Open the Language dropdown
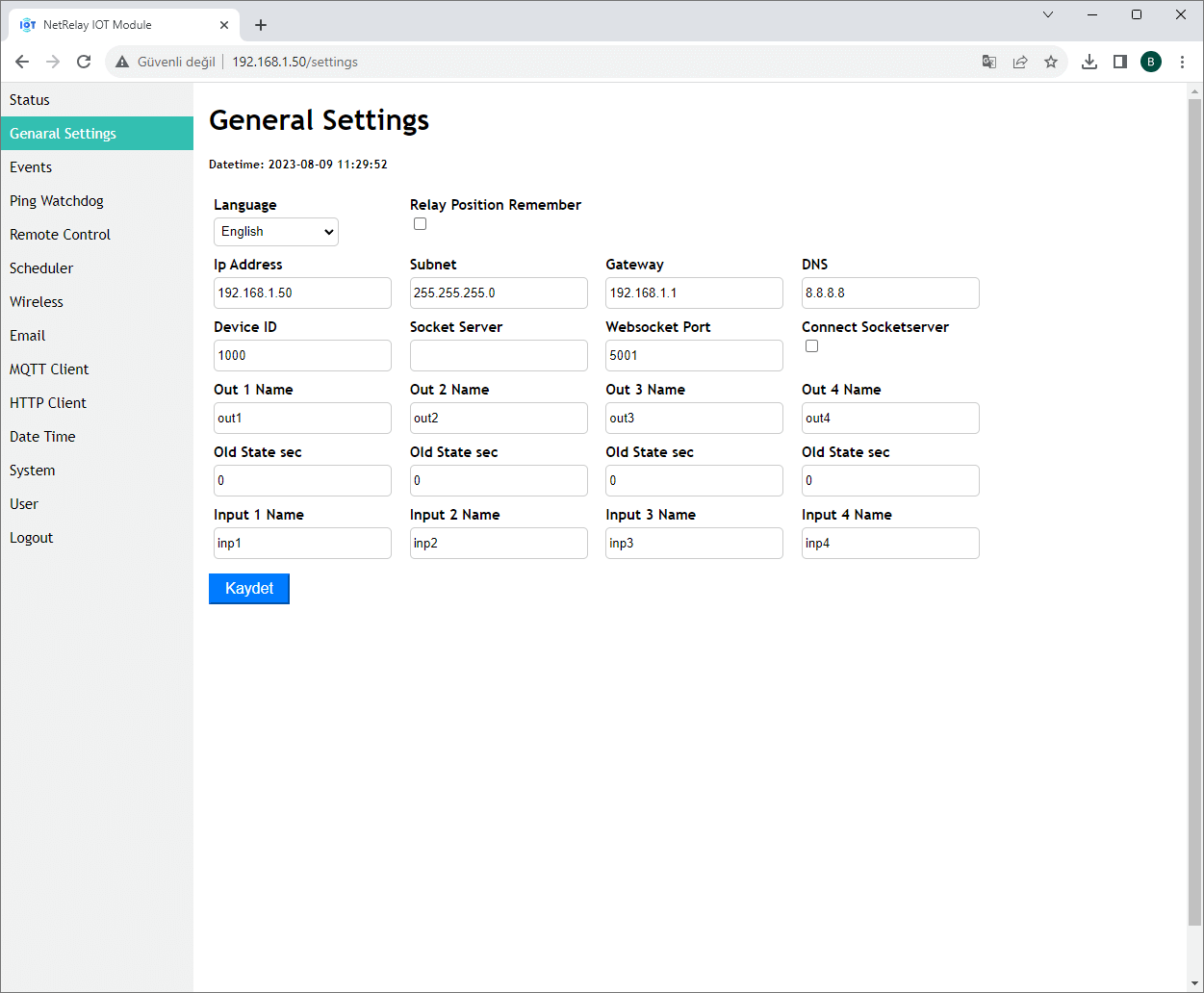 276,232
